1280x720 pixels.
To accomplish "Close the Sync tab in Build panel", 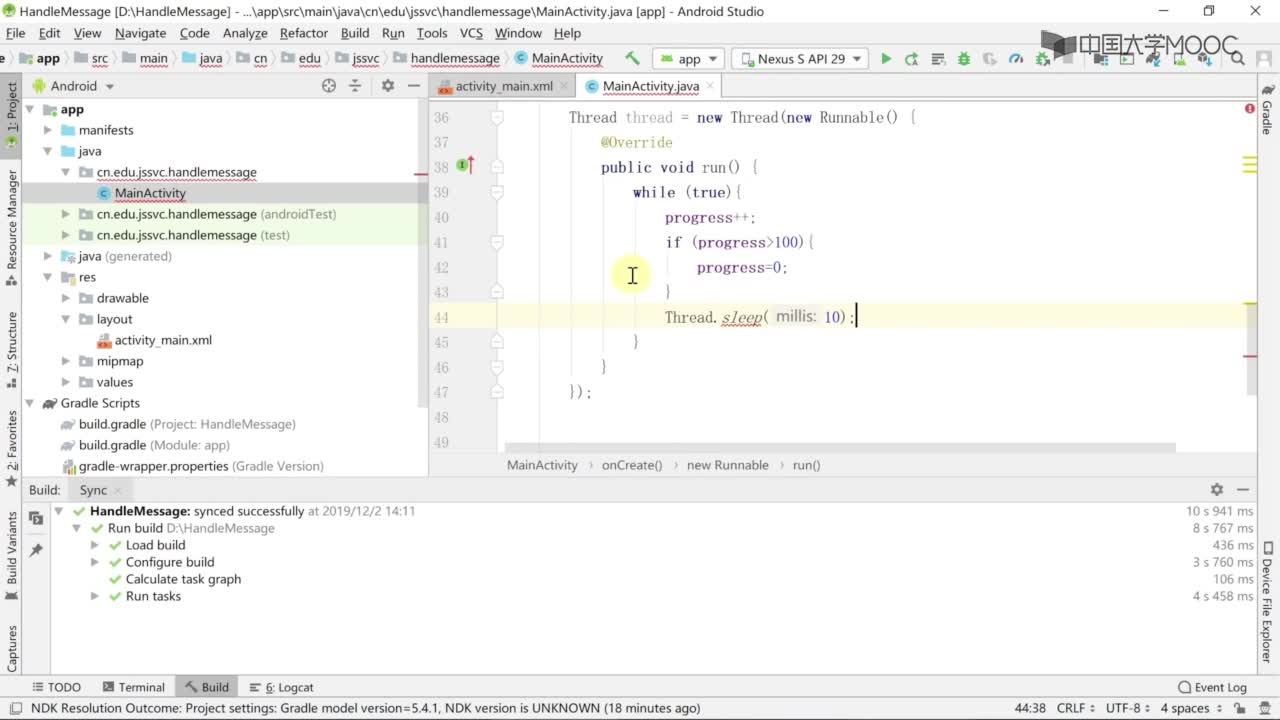I will 118,490.
